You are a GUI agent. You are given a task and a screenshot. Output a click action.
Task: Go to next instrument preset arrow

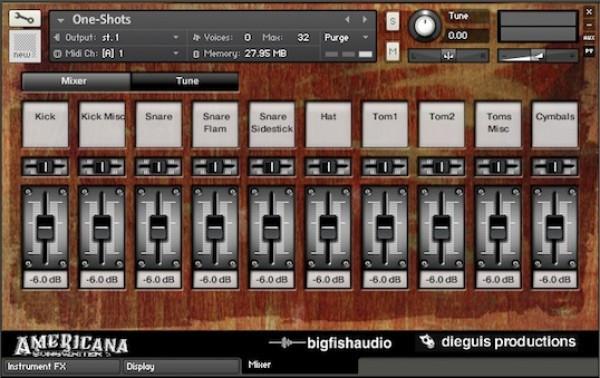point(364,20)
